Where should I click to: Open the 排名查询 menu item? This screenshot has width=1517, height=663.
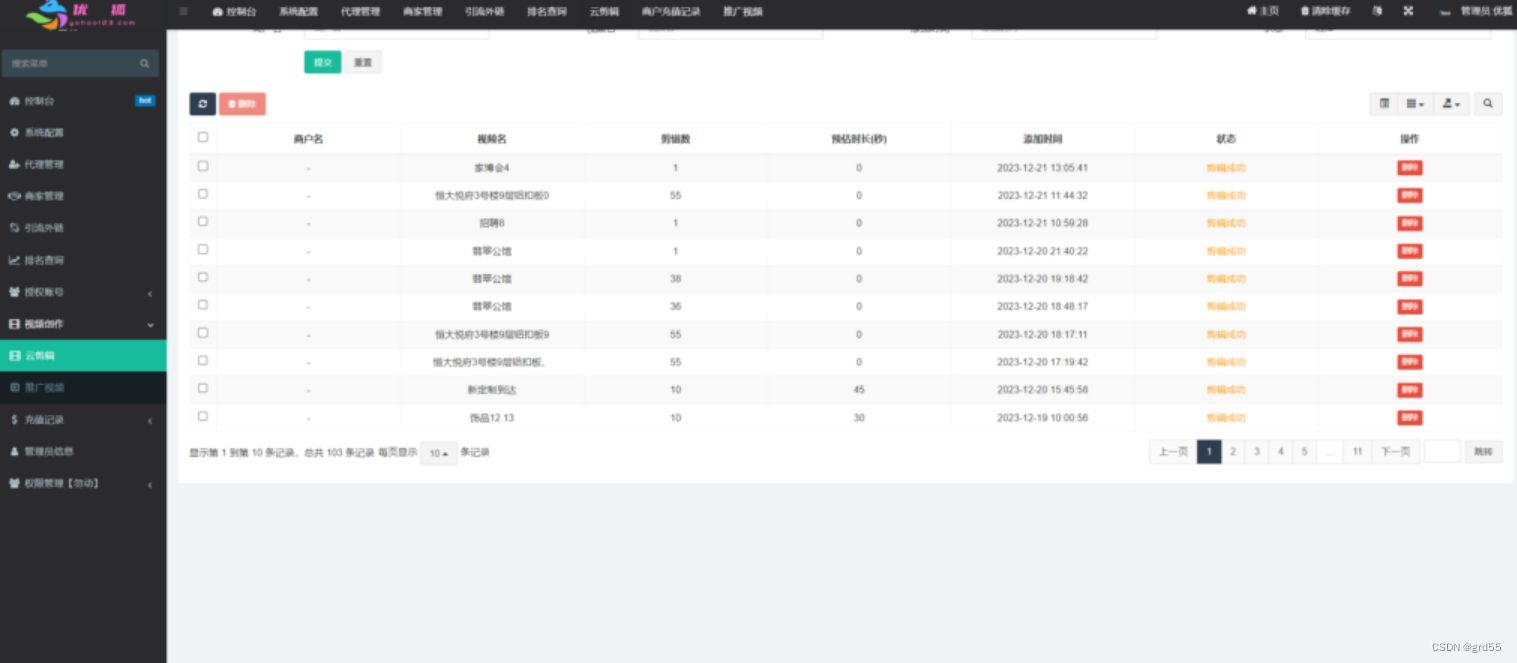(x=546, y=11)
